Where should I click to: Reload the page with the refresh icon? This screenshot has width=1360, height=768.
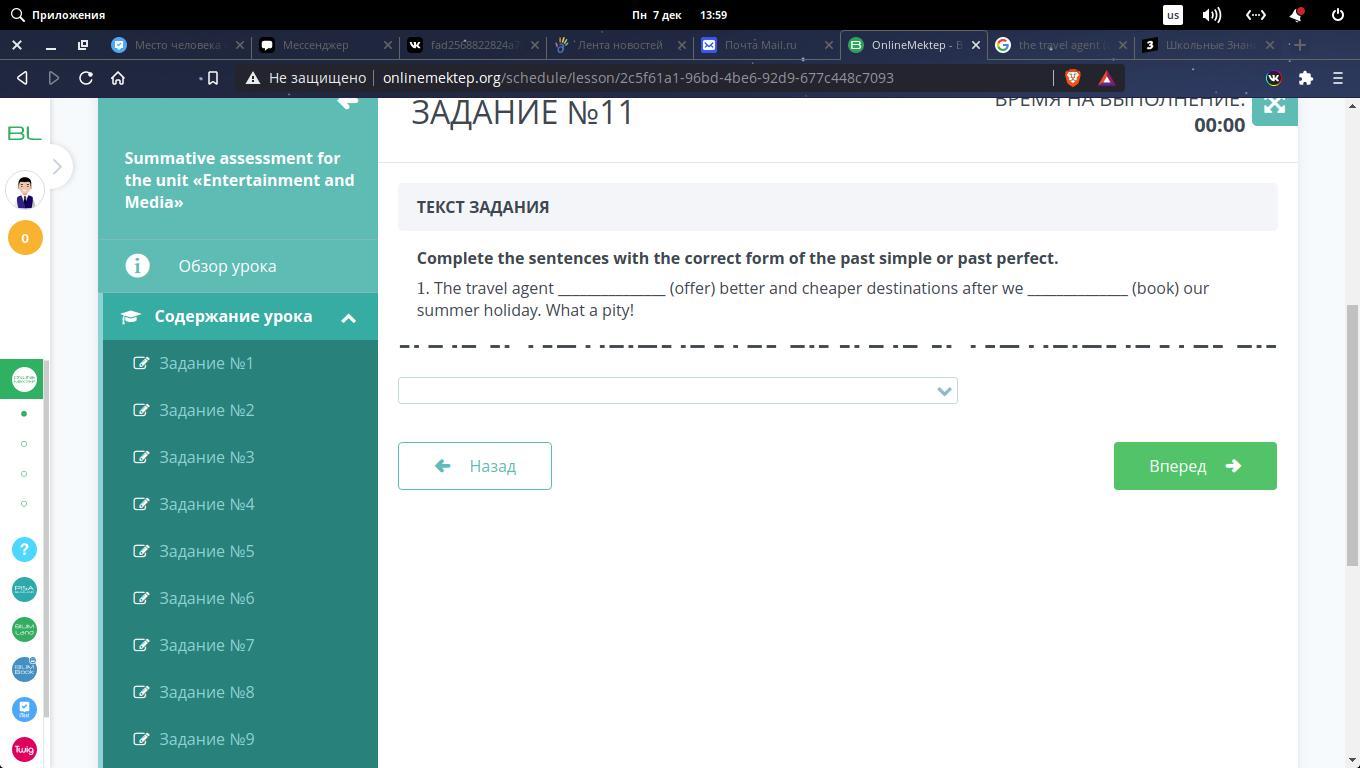(x=86, y=78)
